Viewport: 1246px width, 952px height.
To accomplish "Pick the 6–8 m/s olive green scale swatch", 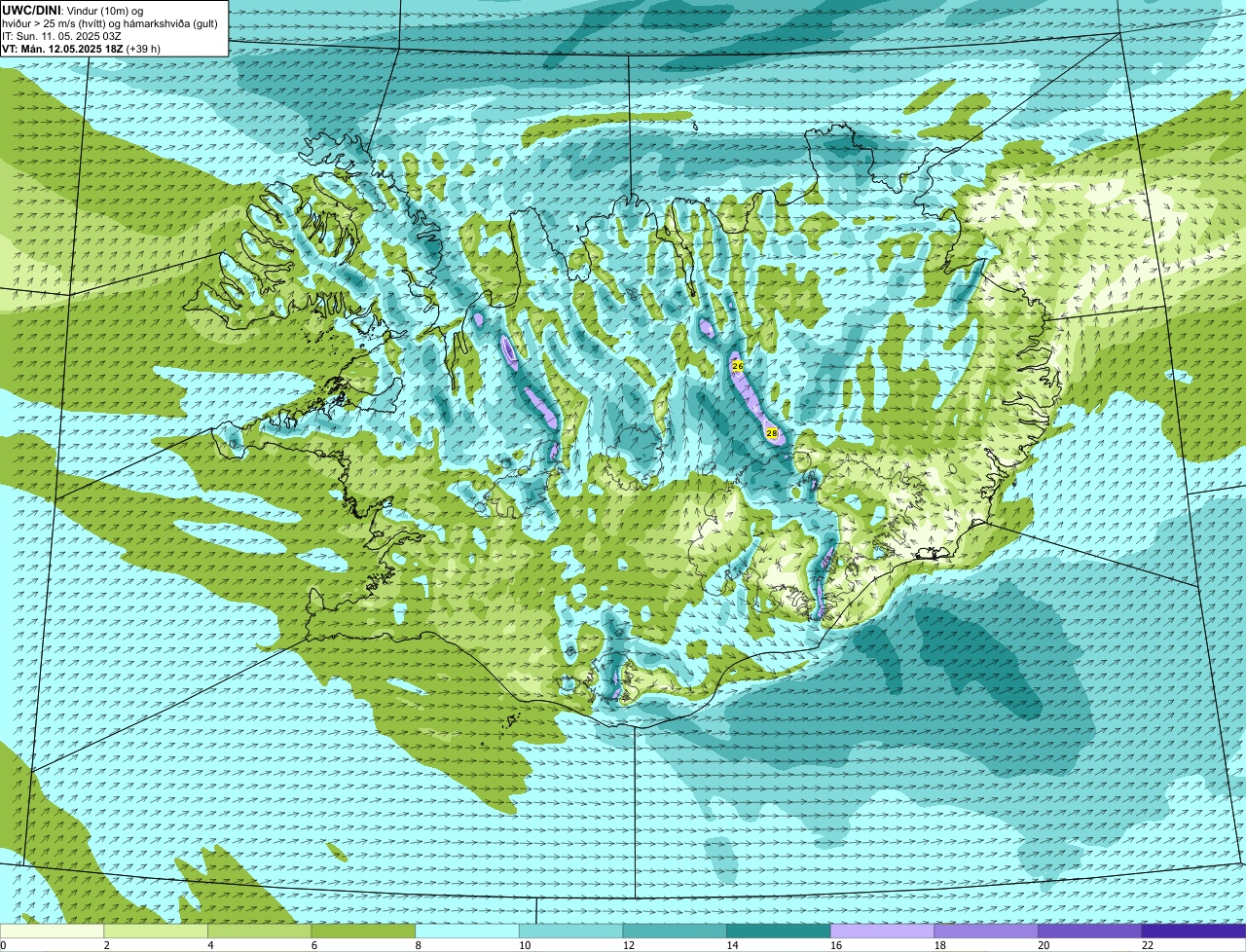I will 363,931.
